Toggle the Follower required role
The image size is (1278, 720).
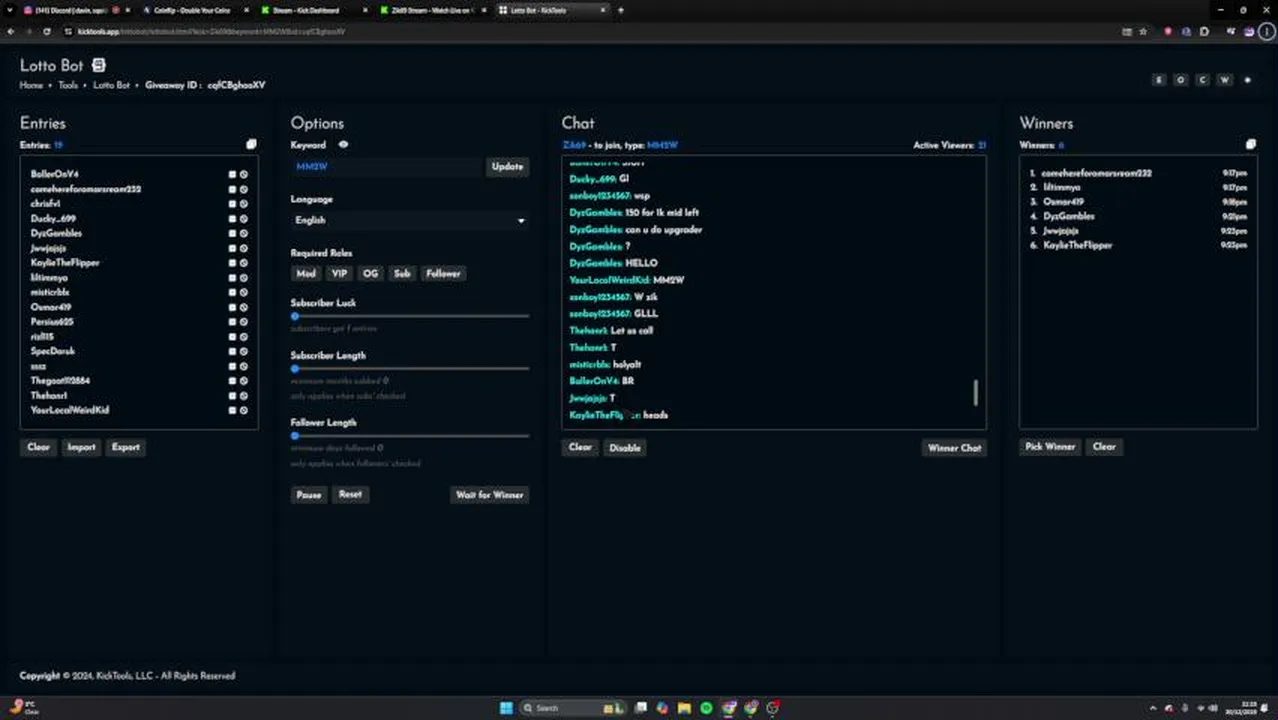tap(443, 273)
